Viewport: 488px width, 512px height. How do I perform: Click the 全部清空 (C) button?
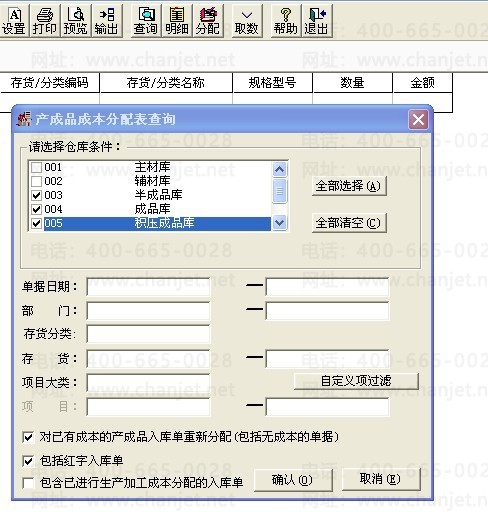349,223
